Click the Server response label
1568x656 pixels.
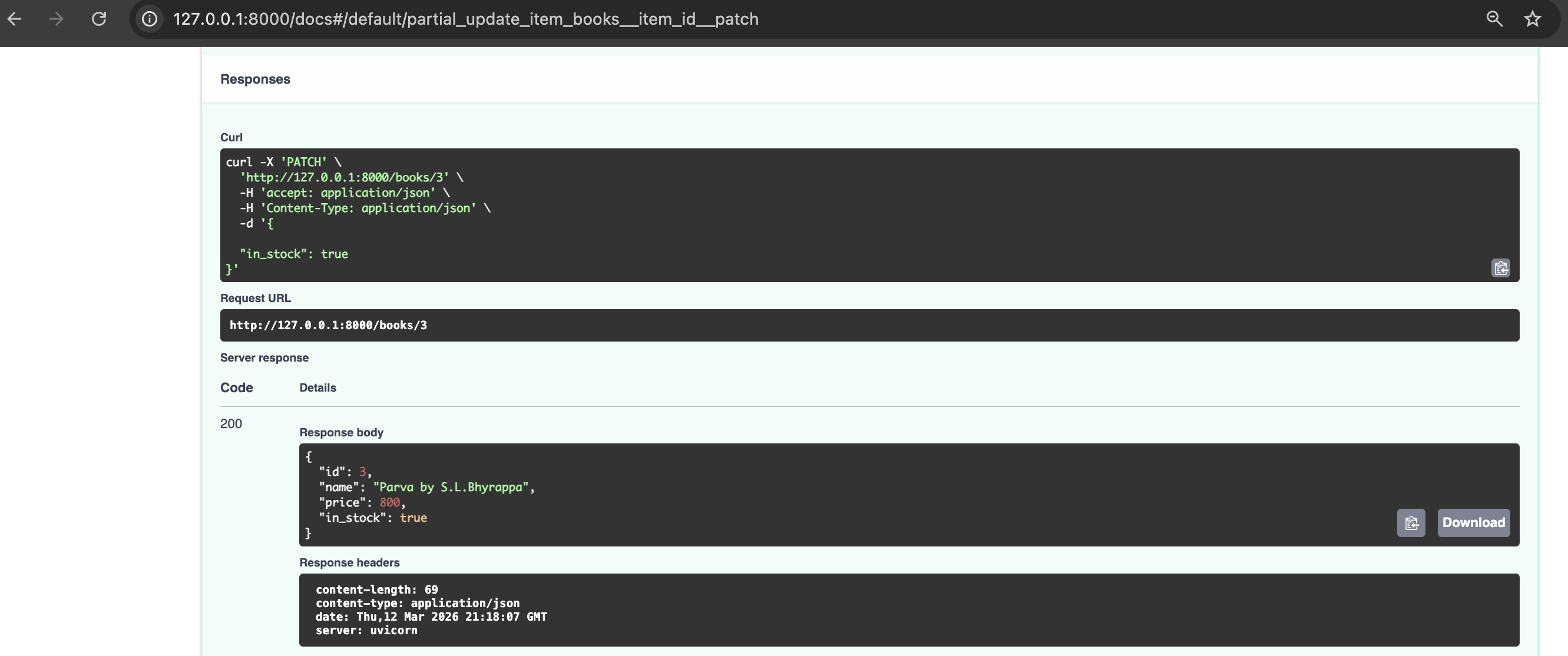[x=264, y=358]
